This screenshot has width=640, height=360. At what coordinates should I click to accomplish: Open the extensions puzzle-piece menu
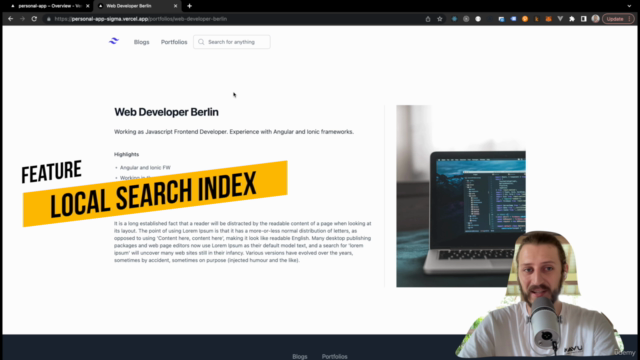tap(572, 19)
